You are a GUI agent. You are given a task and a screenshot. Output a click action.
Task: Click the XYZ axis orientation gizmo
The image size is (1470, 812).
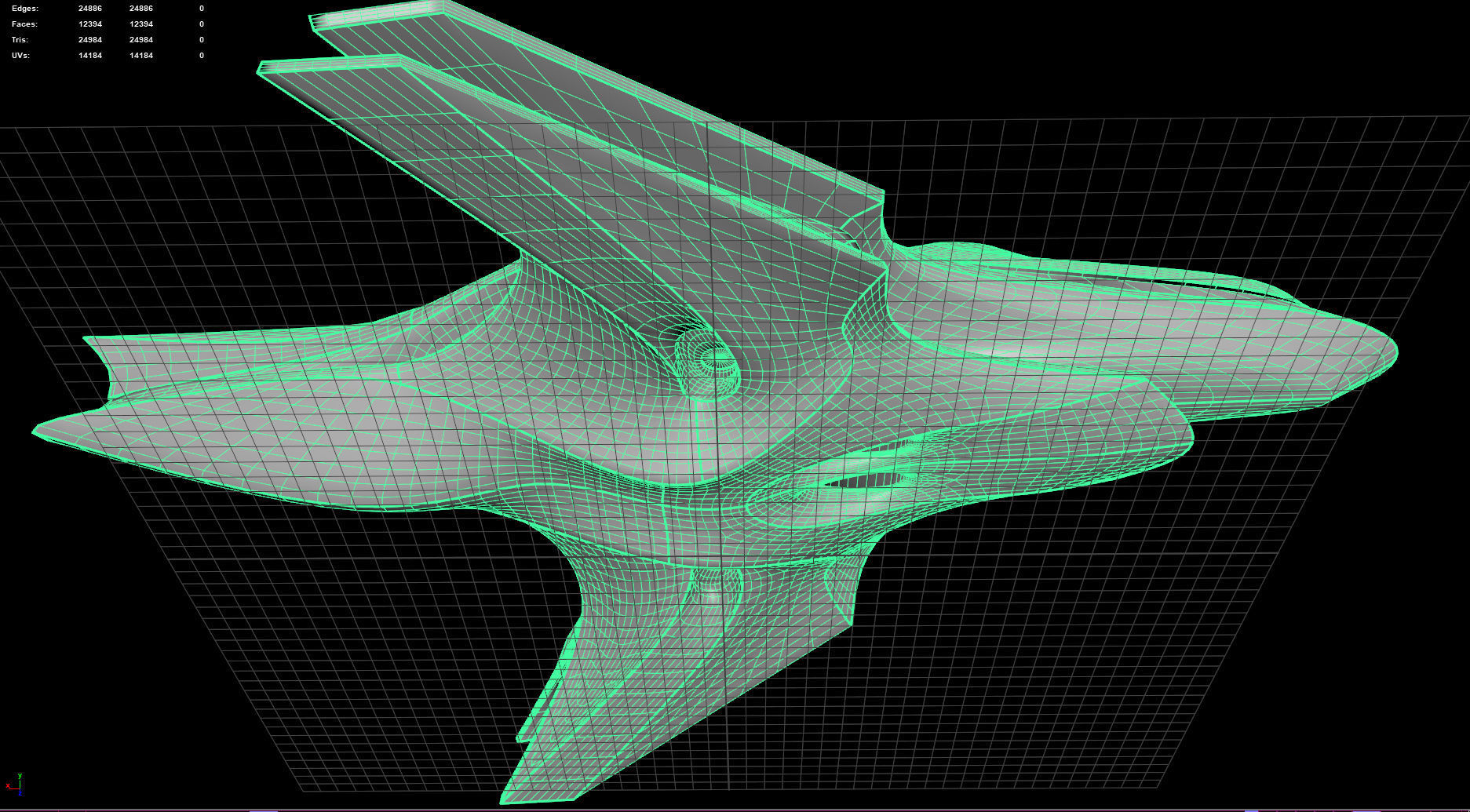14,784
